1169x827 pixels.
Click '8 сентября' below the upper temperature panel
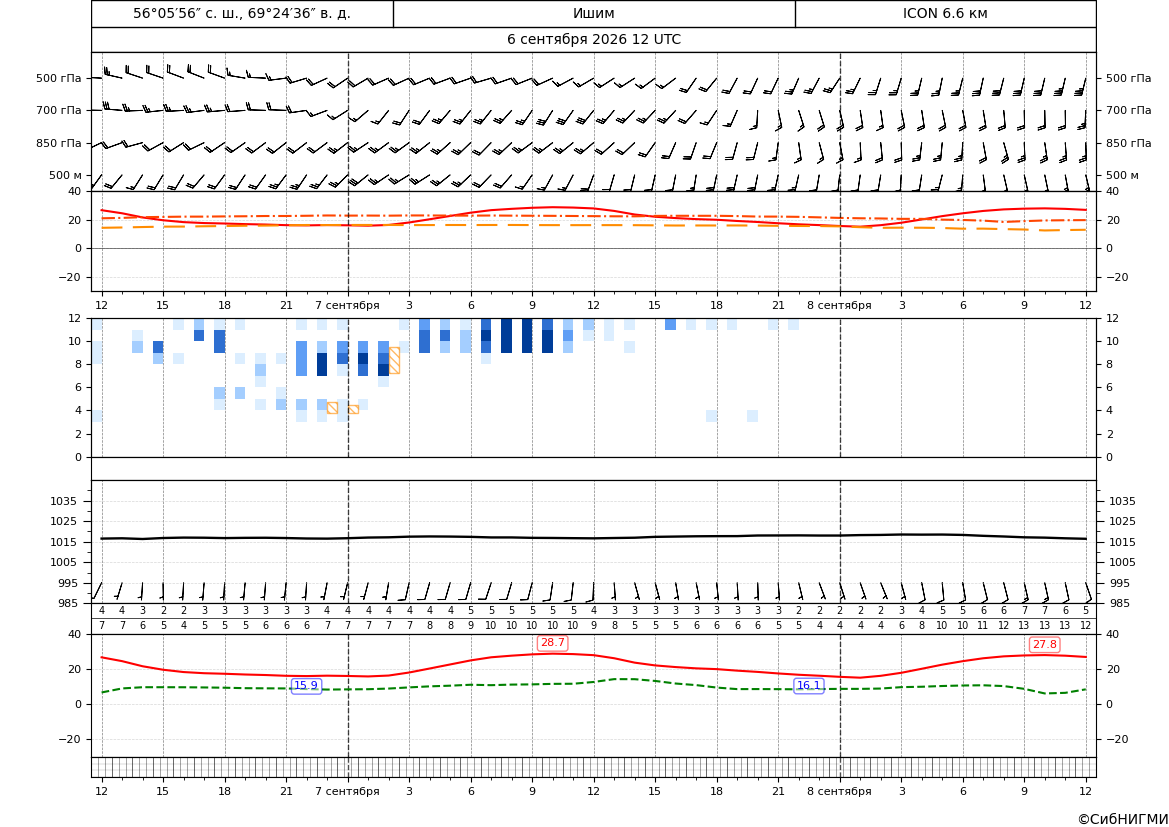(x=839, y=305)
